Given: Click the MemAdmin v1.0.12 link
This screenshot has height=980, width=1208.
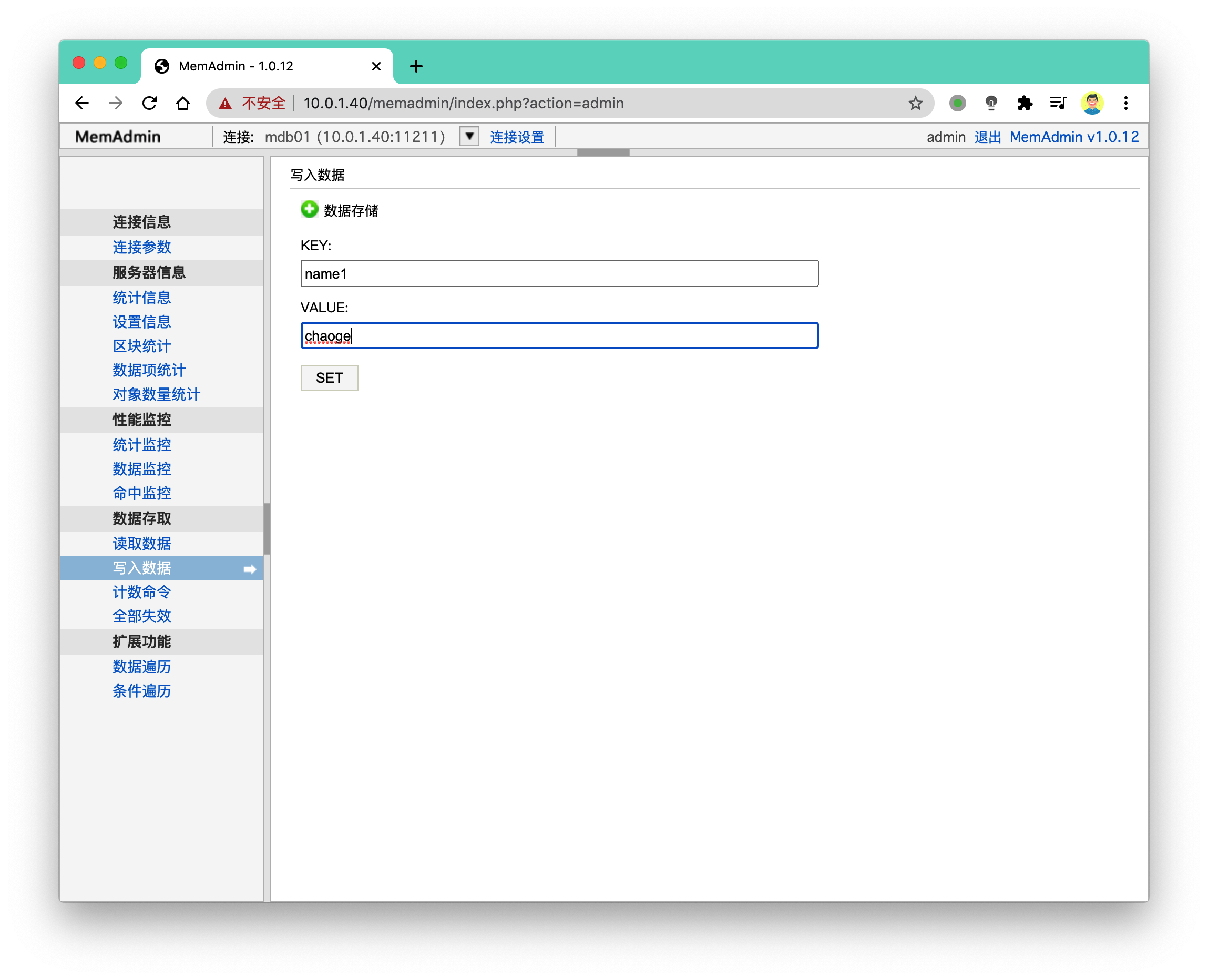Looking at the screenshot, I should [1073, 137].
